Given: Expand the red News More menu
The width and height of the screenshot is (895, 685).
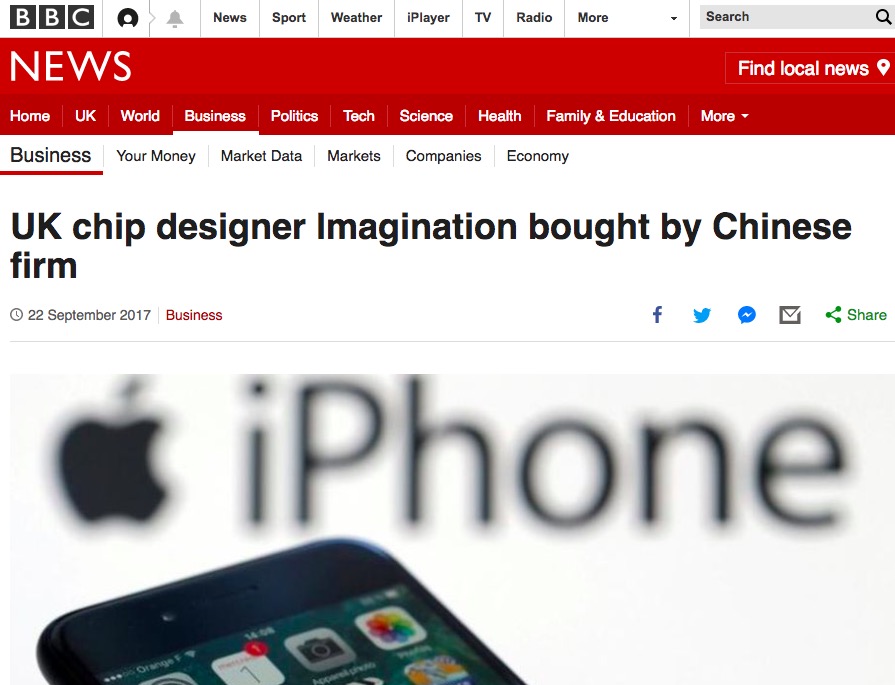Looking at the screenshot, I should click(724, 116).
